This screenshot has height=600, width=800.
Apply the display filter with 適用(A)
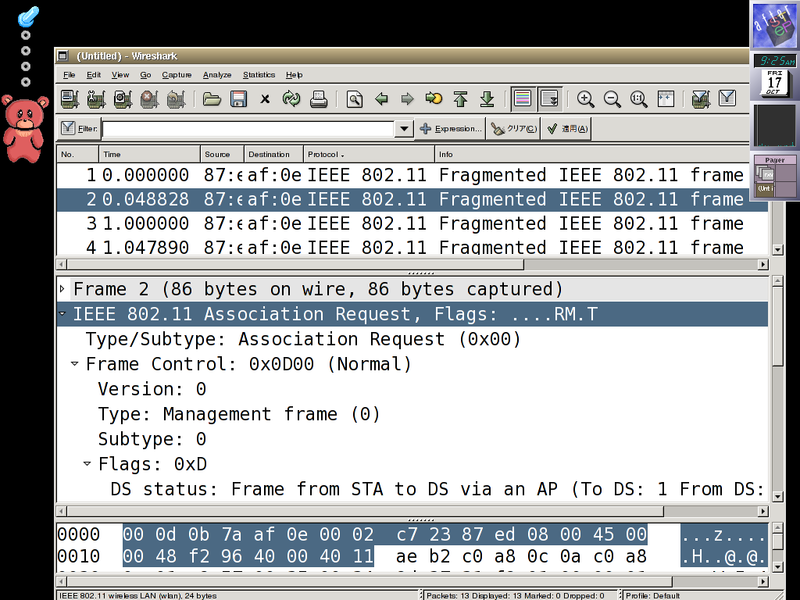click(x=567, y=129)
